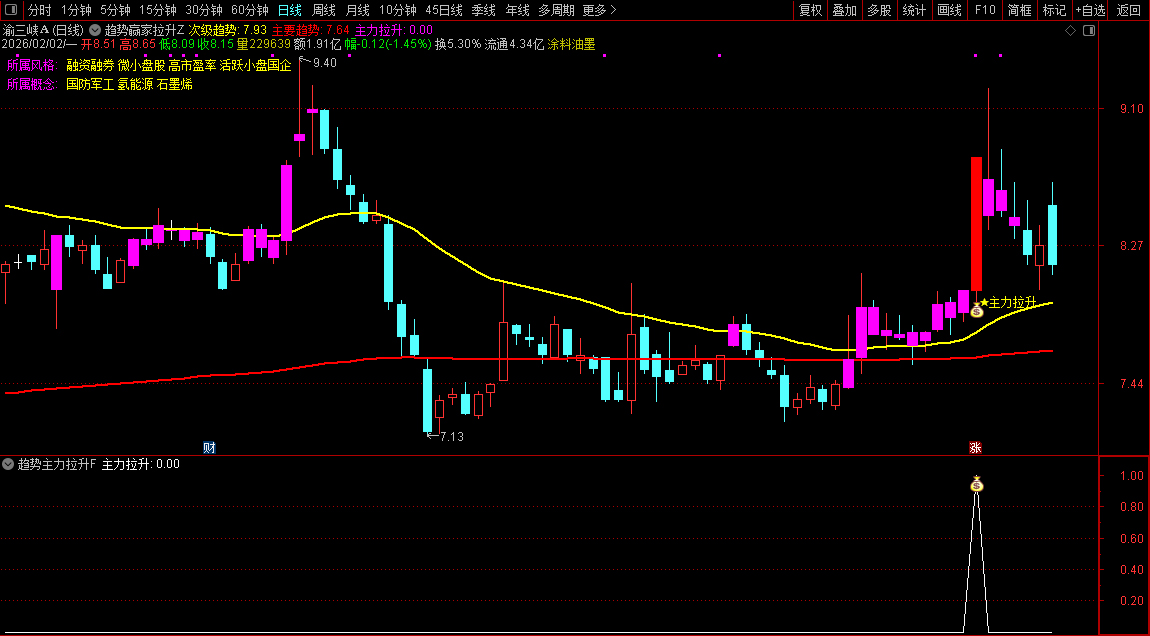Click the 复权 adjustment button
Image resolution: width=1150 pixels, height=636 pixels.
tap(810, 10)
